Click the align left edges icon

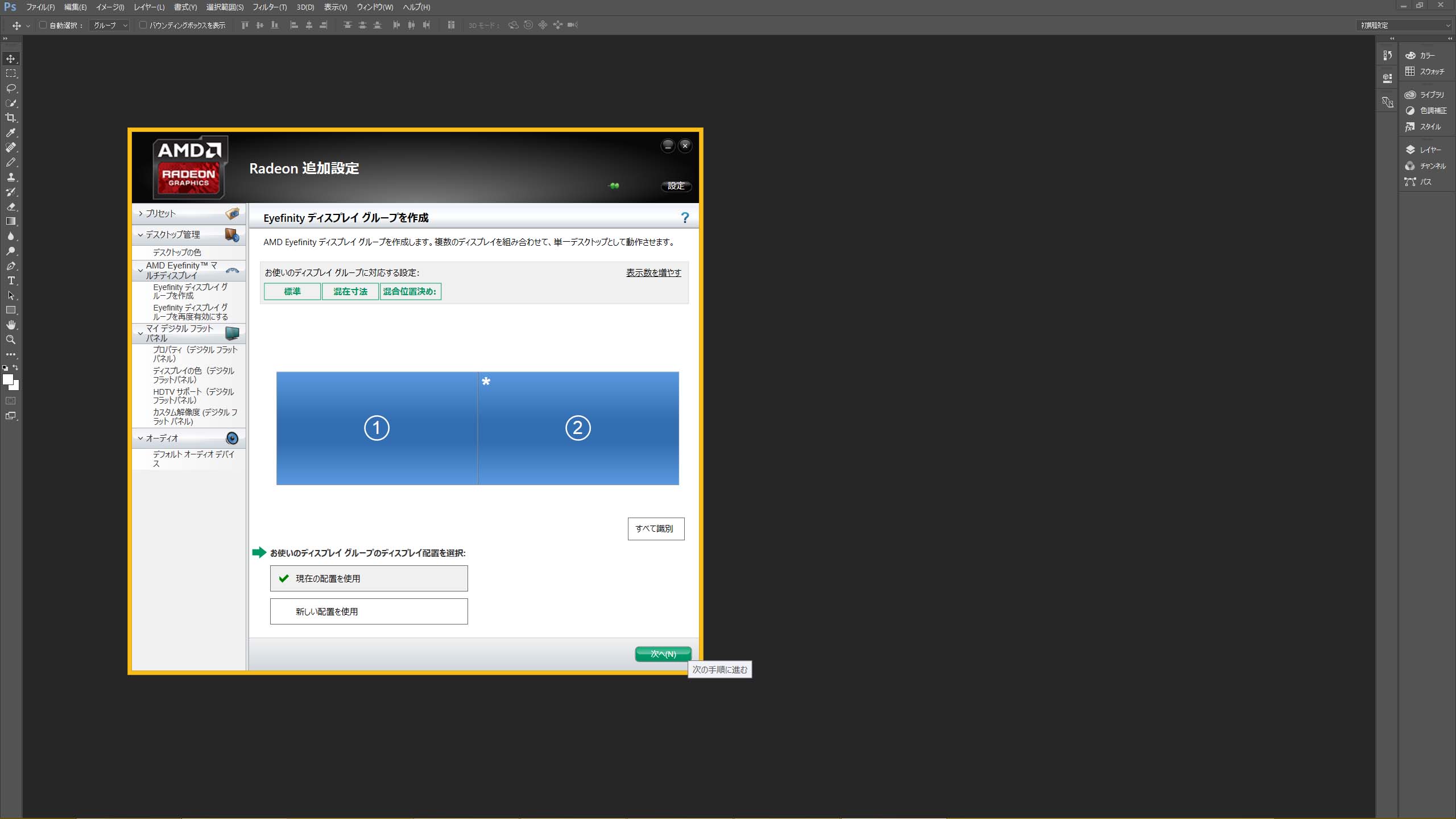294,25
